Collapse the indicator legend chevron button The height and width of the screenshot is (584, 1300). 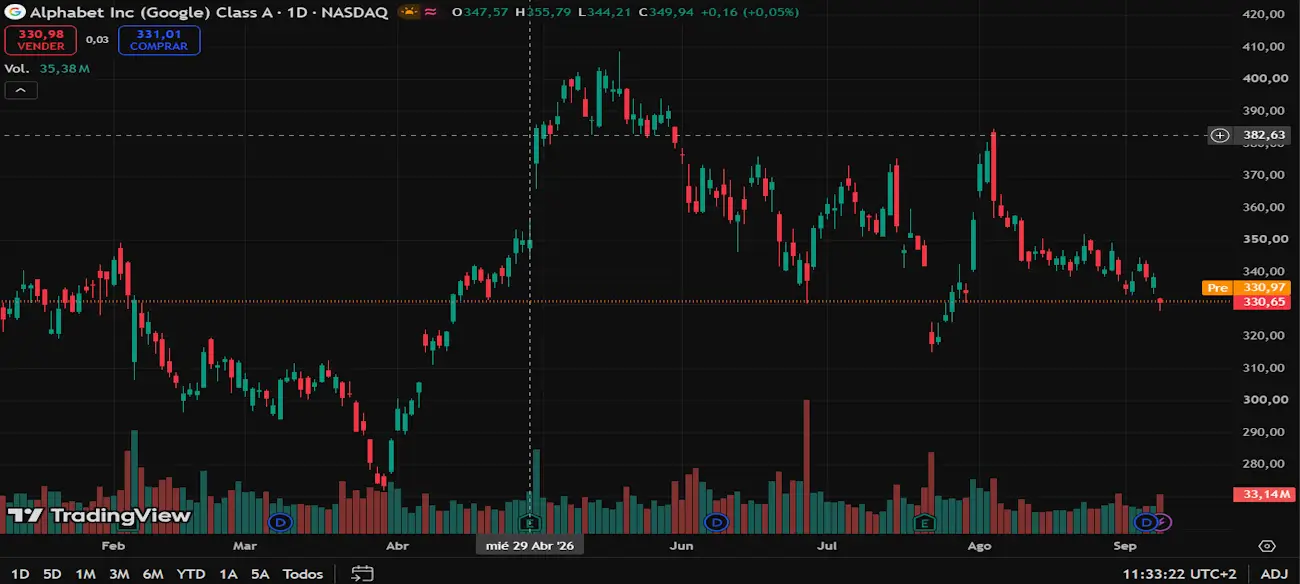21,90
